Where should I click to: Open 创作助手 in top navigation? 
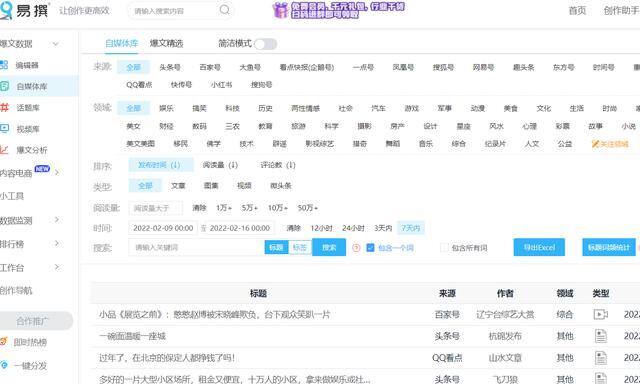click(x=622, y=11)
